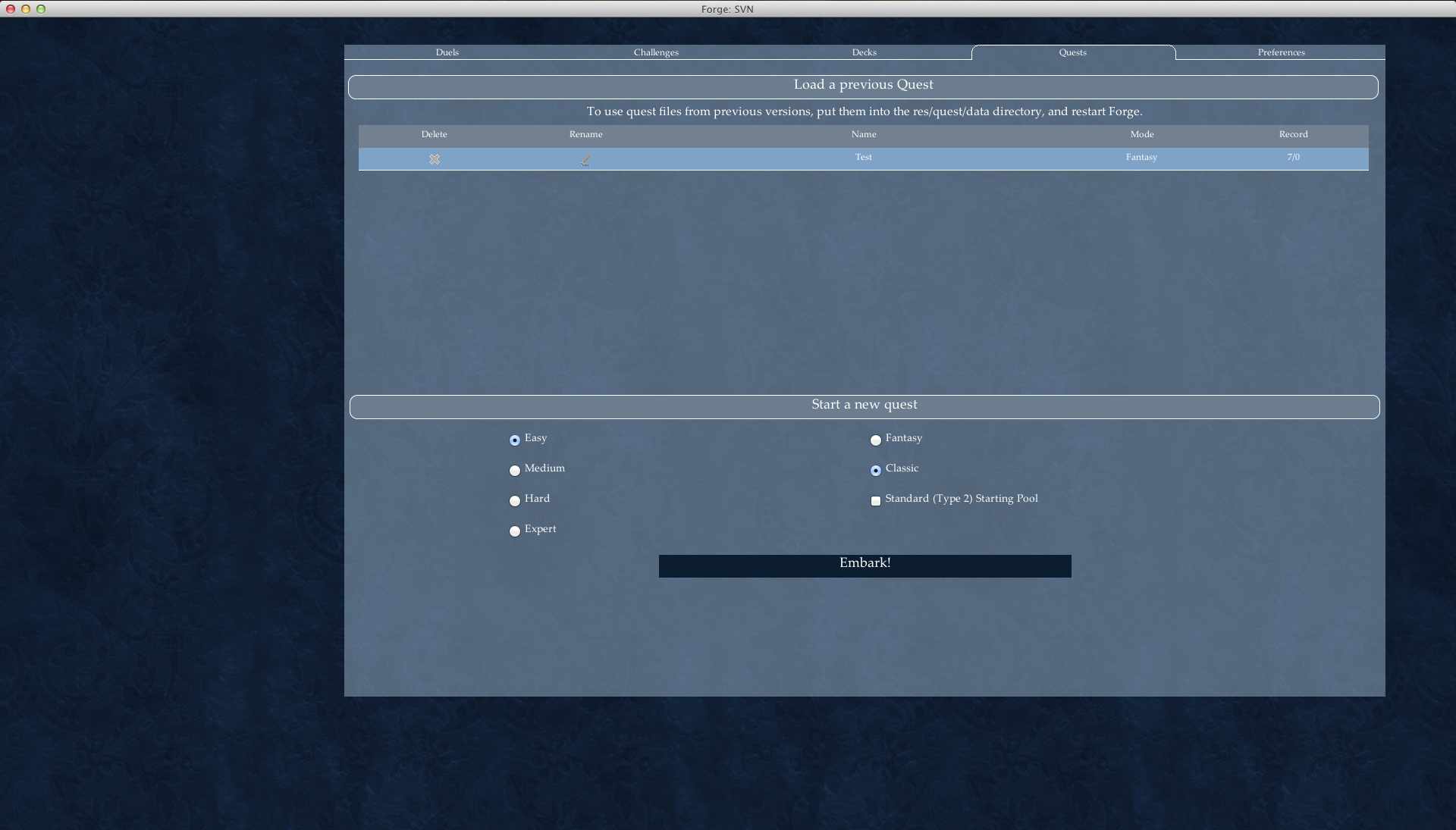Click the Name column header

tap(863, 134)
